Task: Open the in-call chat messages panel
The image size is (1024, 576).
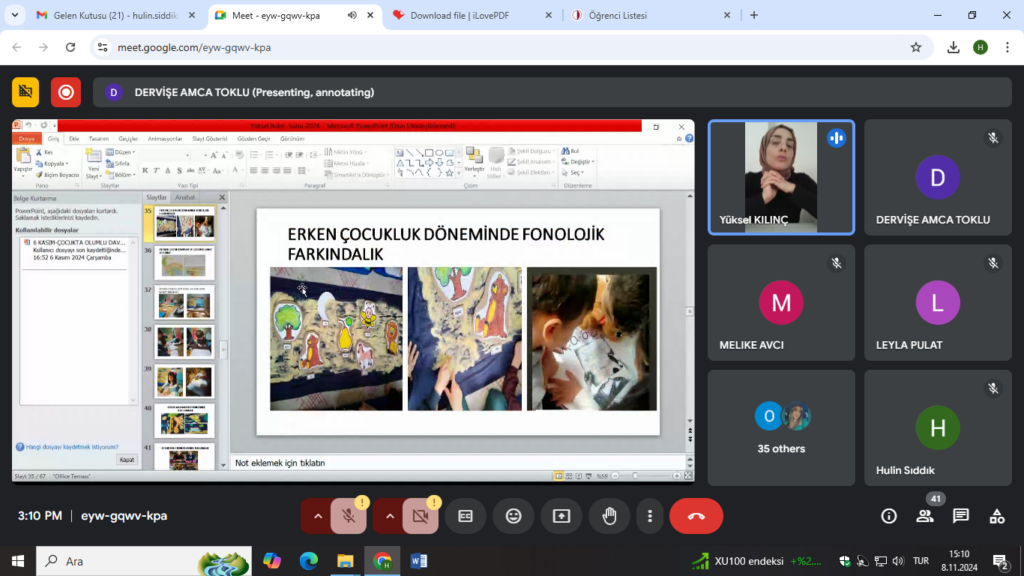Action: (961, 516)
